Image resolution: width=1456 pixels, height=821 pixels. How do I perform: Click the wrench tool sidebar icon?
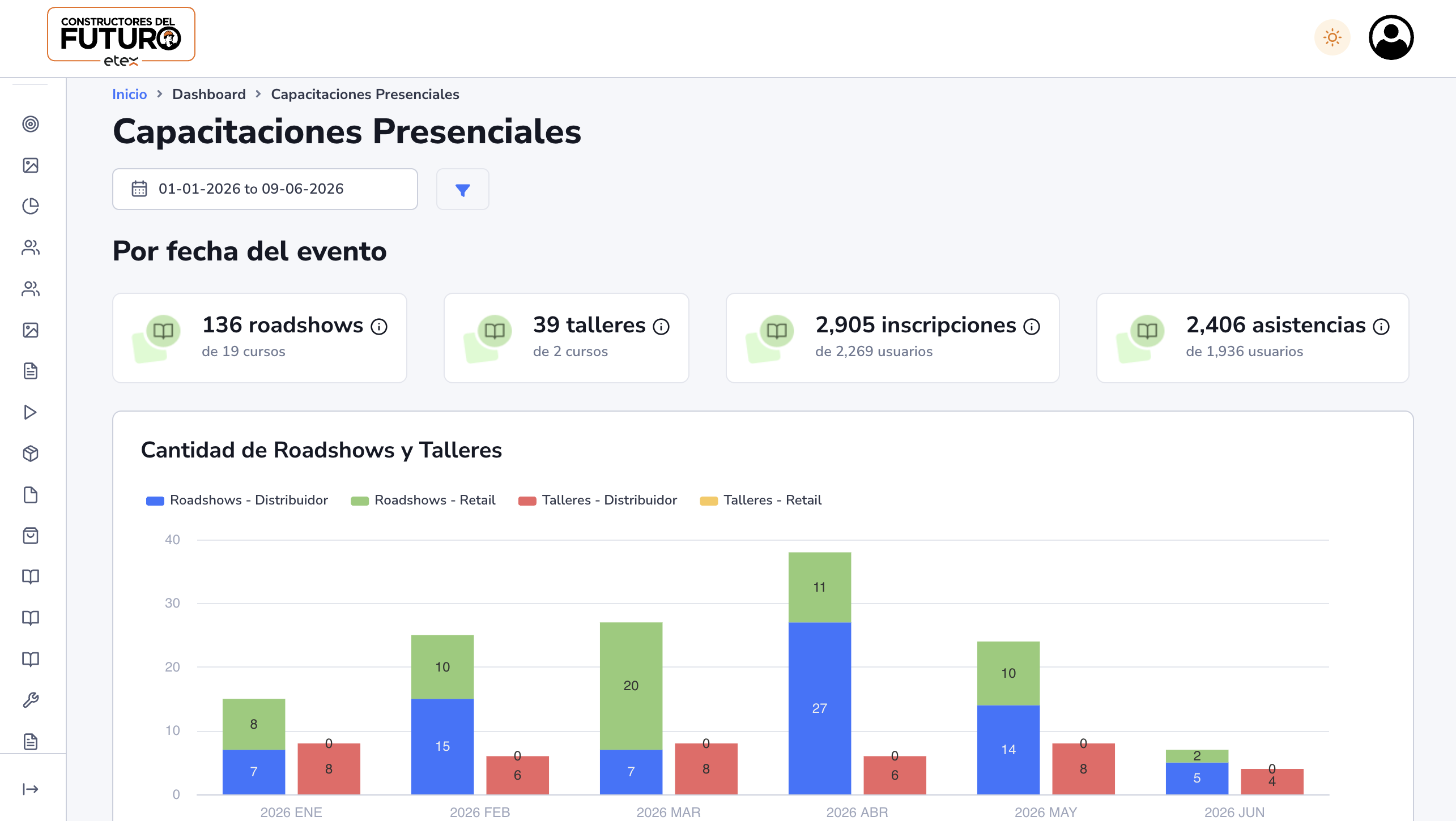[x=31, y=700]
